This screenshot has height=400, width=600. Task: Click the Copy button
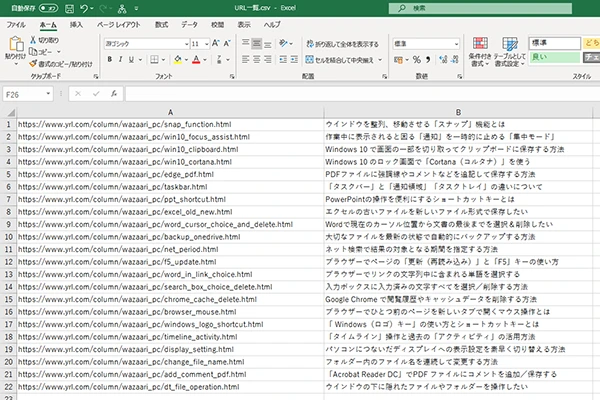pyautogui.click(x=42, y=52)
